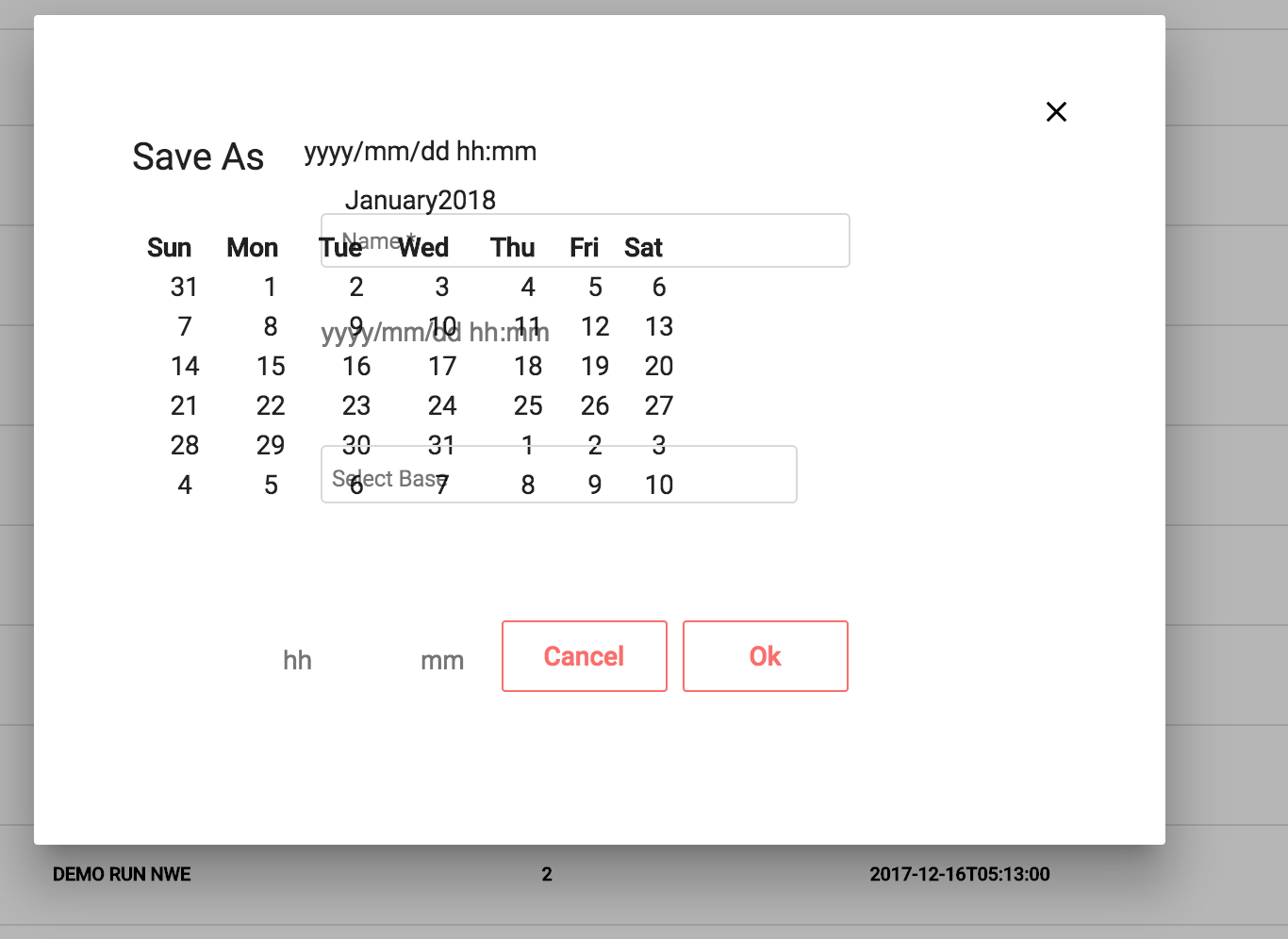The width and height of the screenshot is (1288, 939).
Task: Pick February 10 from the trailing dates
Action: point(659,485)
